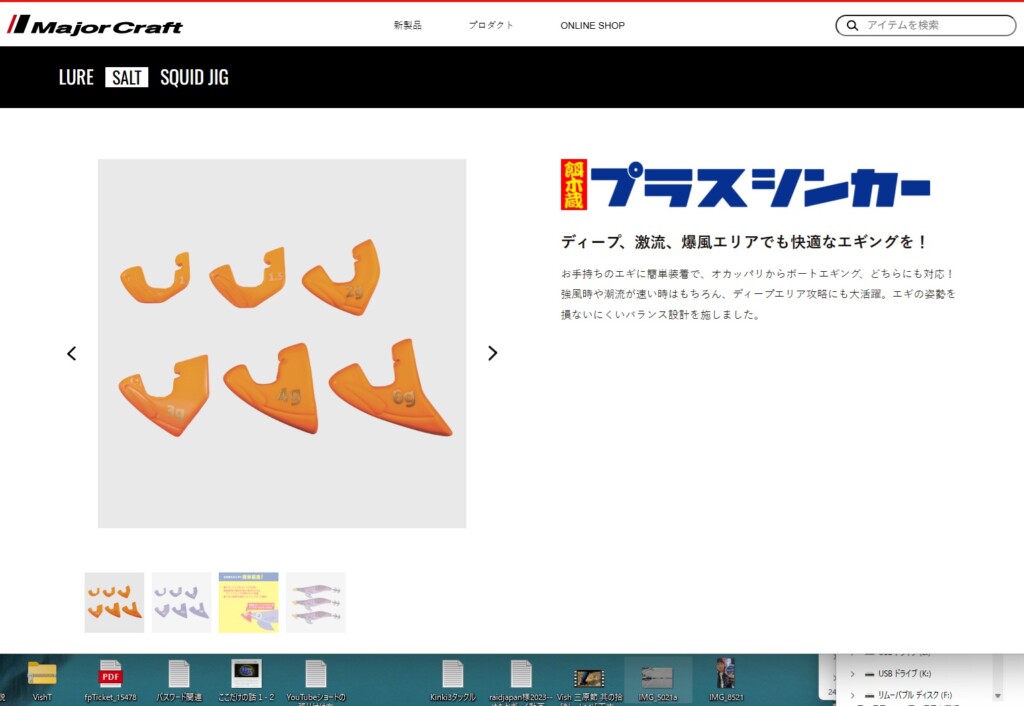Open the VishT folder on desktop

[x=42, y=674]
